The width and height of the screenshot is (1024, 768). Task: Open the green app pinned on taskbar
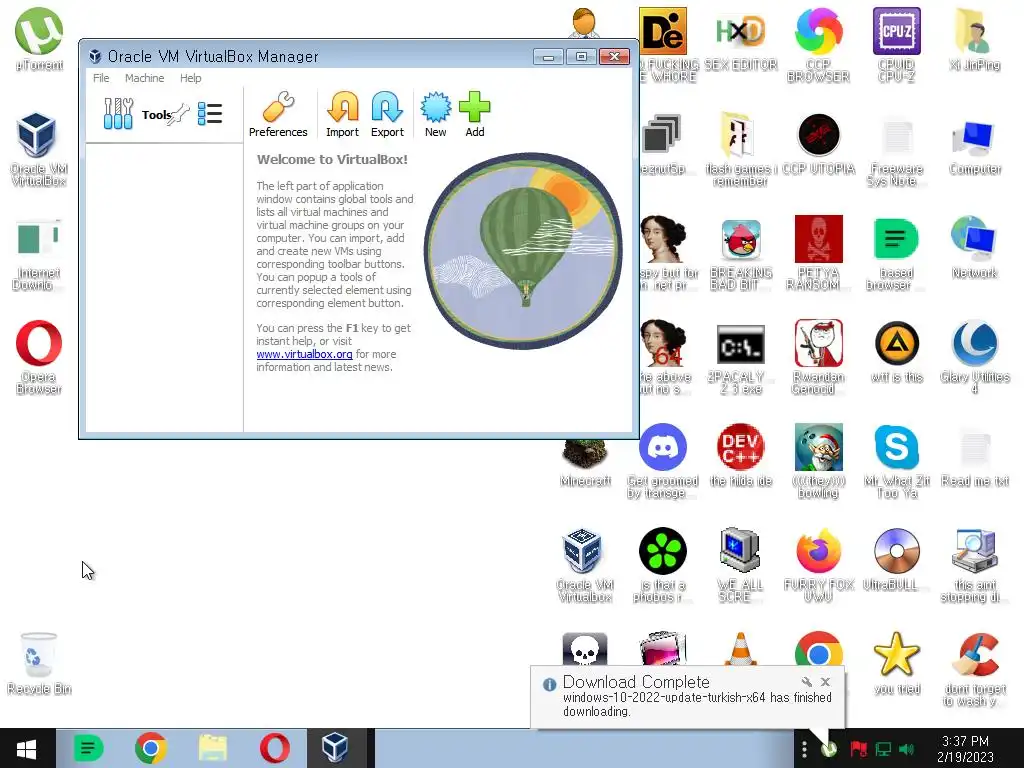[x=88, y=748]
